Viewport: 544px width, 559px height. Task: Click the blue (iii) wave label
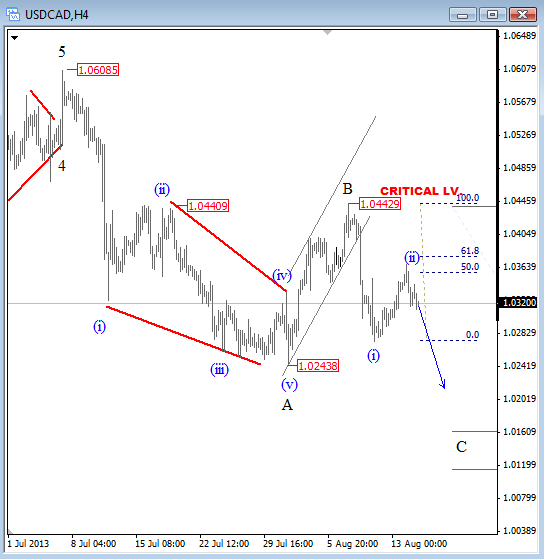[x=219, y=370]
